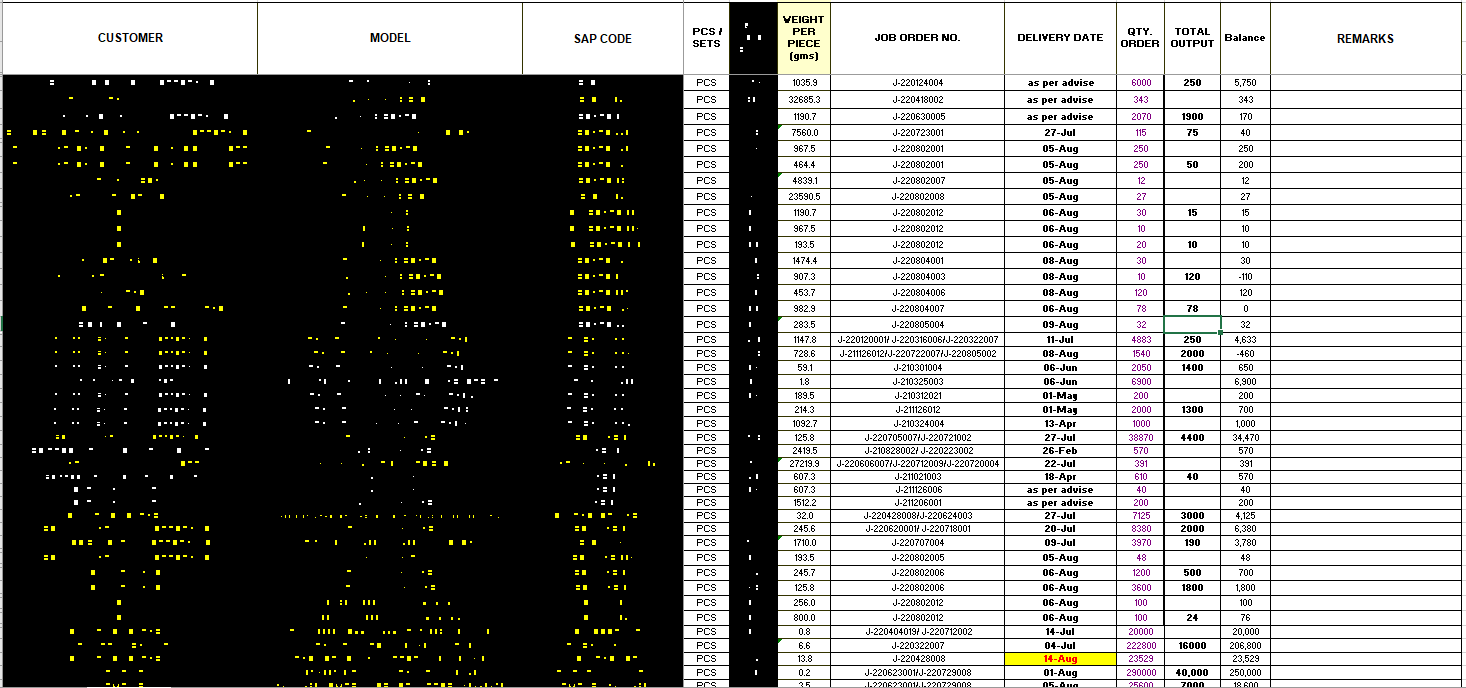Screen dimensions: 1466x688
Task: Select the CUSTOMER column header
Action: coord(130,38)
